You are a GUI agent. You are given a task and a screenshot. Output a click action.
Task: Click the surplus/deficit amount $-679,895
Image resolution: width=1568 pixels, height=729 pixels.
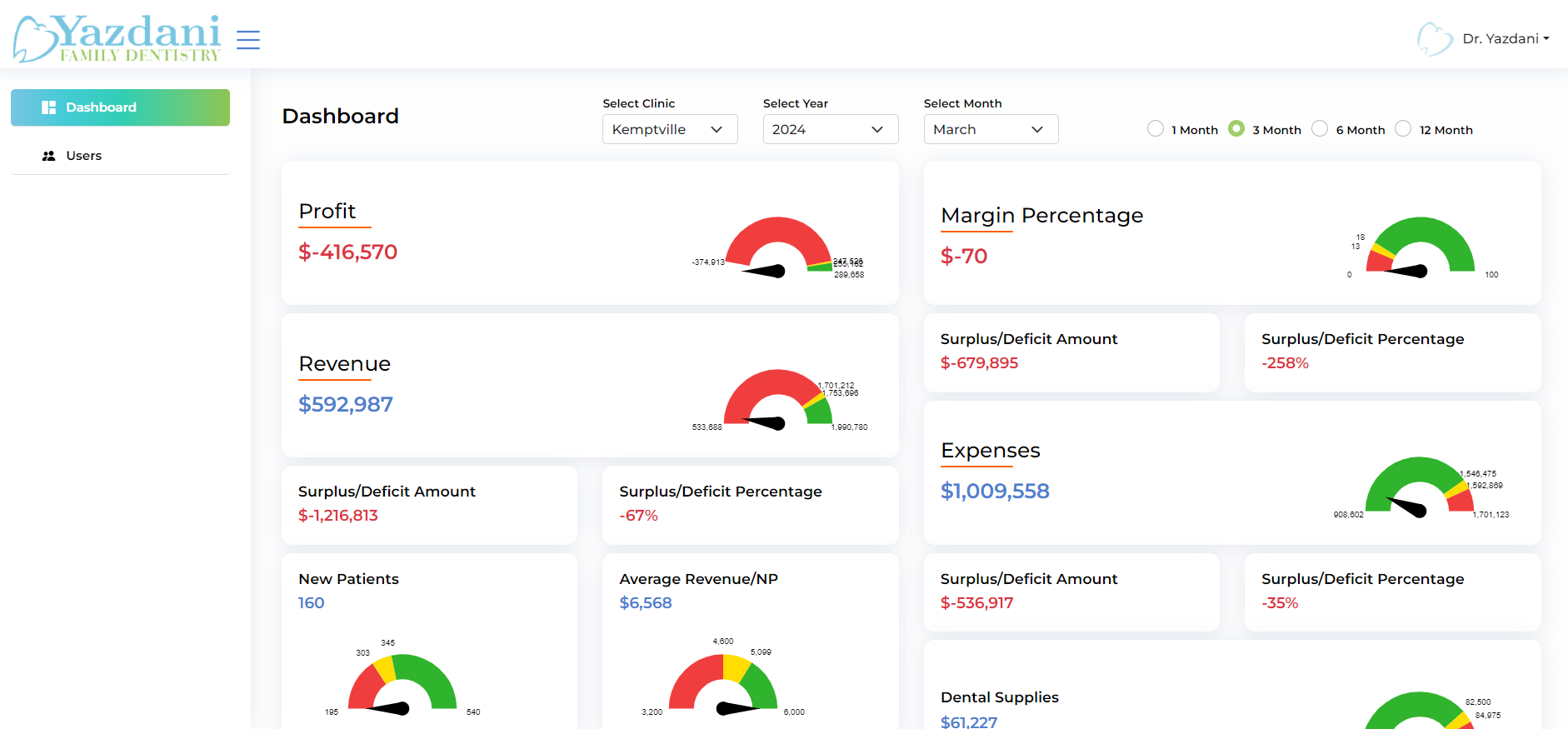pos(979,362)
